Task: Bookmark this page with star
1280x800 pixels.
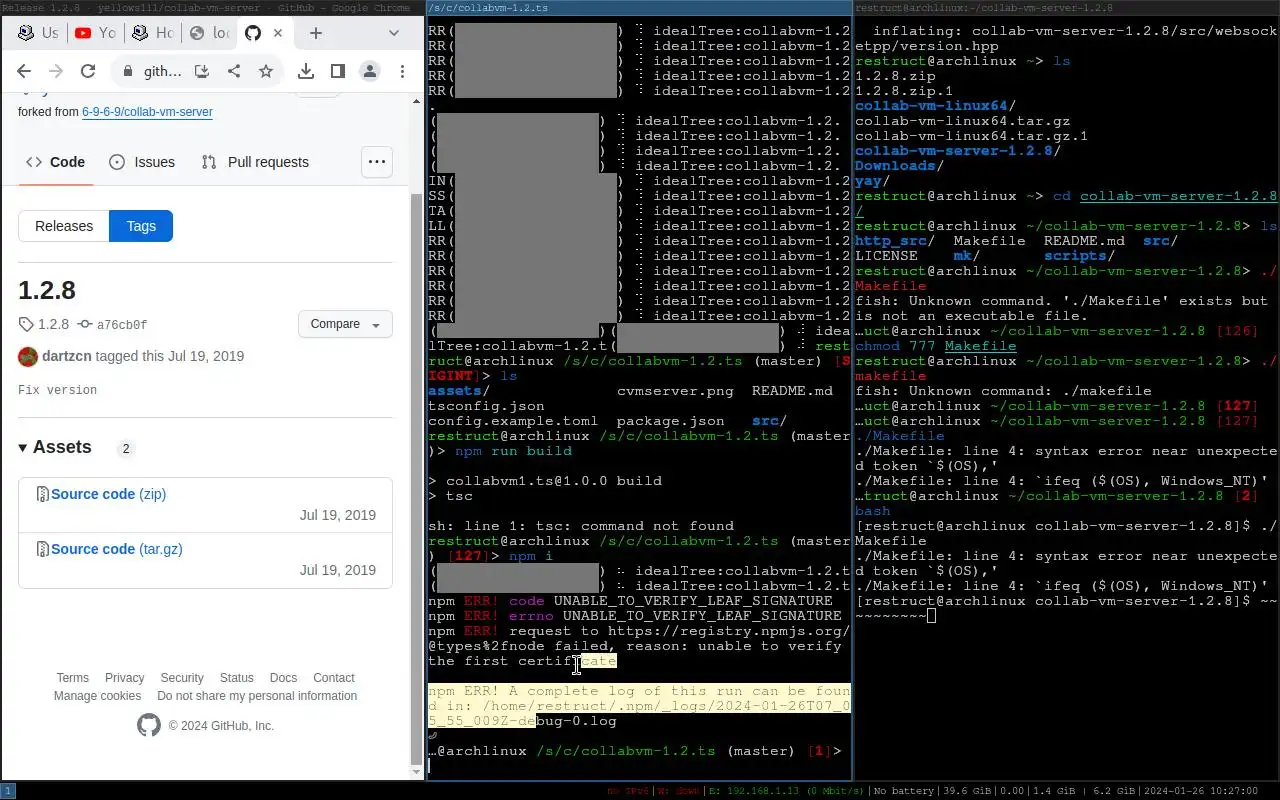Action: tap(266, 71)
